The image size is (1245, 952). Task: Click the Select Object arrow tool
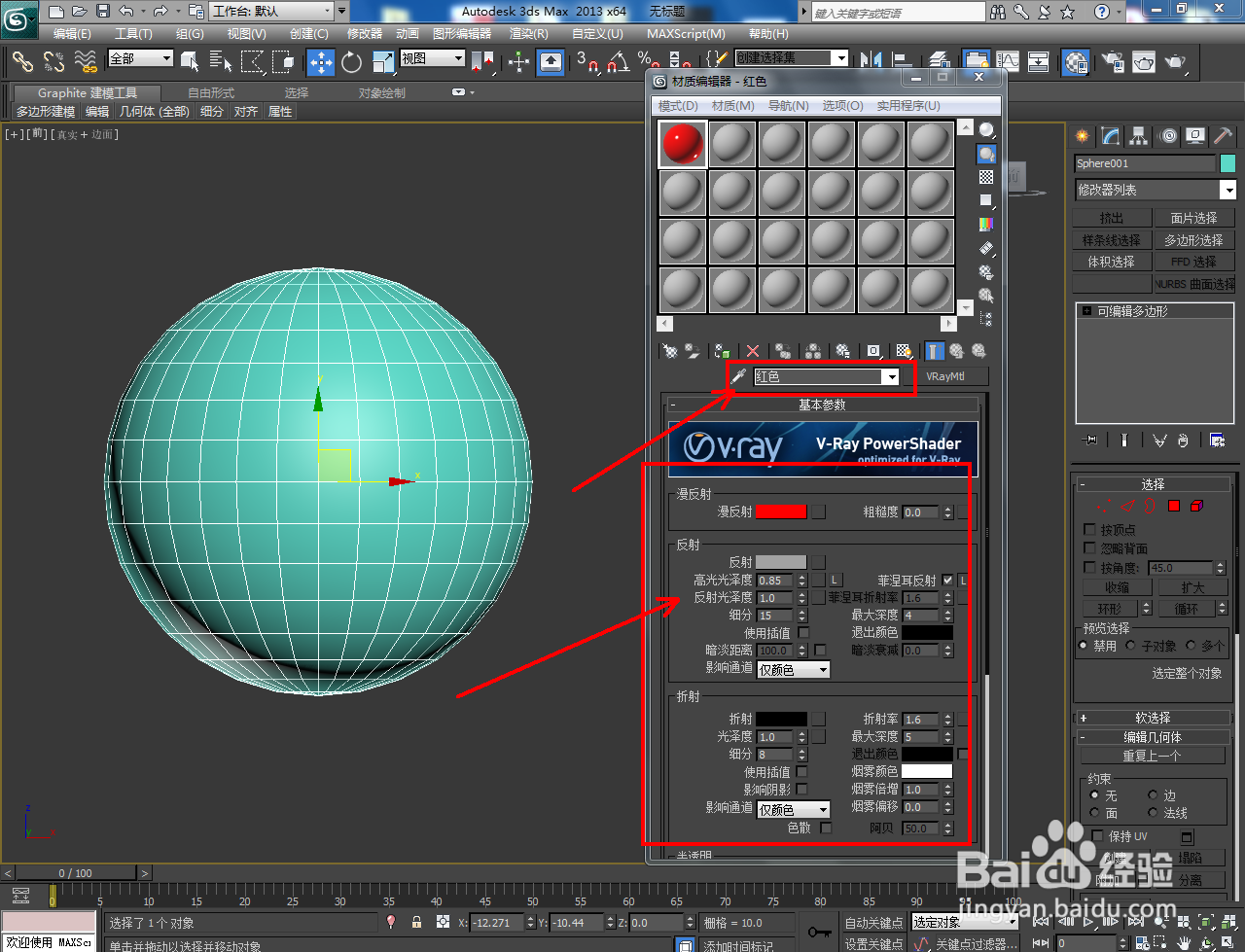coord(191,62)
